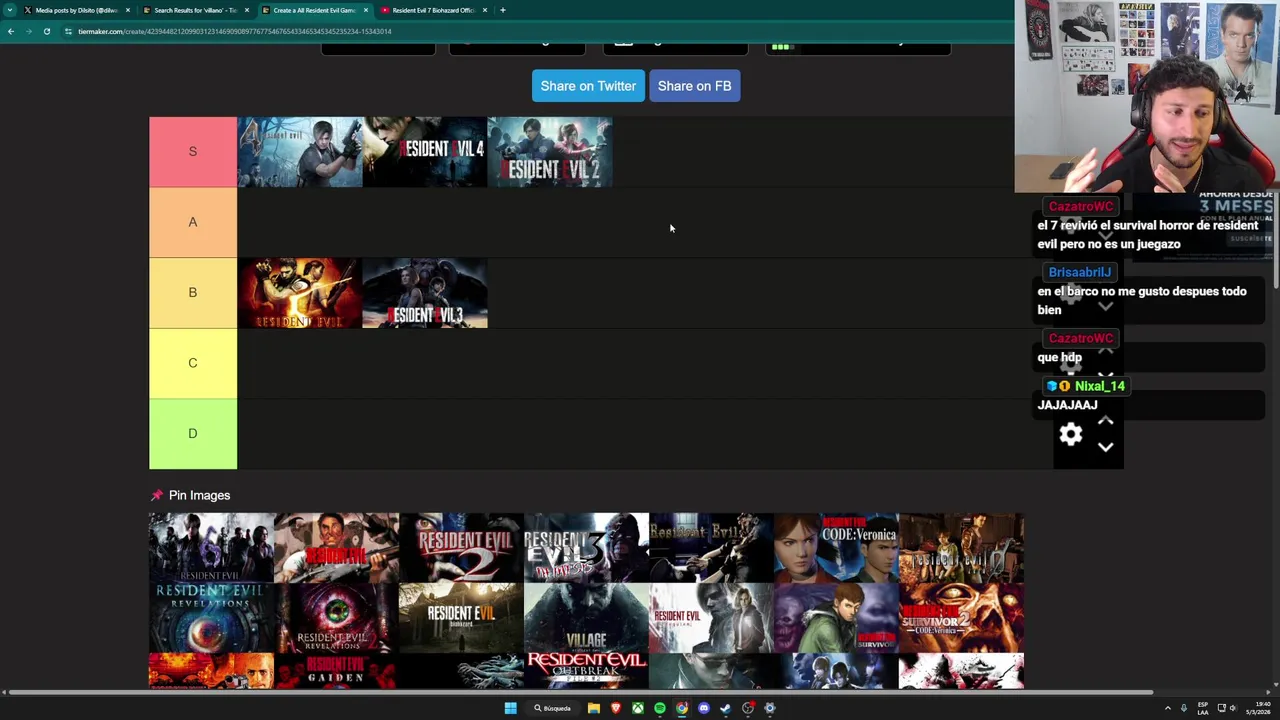Switch to Search Results for 'villano' tab
The image size is (1280, 720).
click(195, 10)
